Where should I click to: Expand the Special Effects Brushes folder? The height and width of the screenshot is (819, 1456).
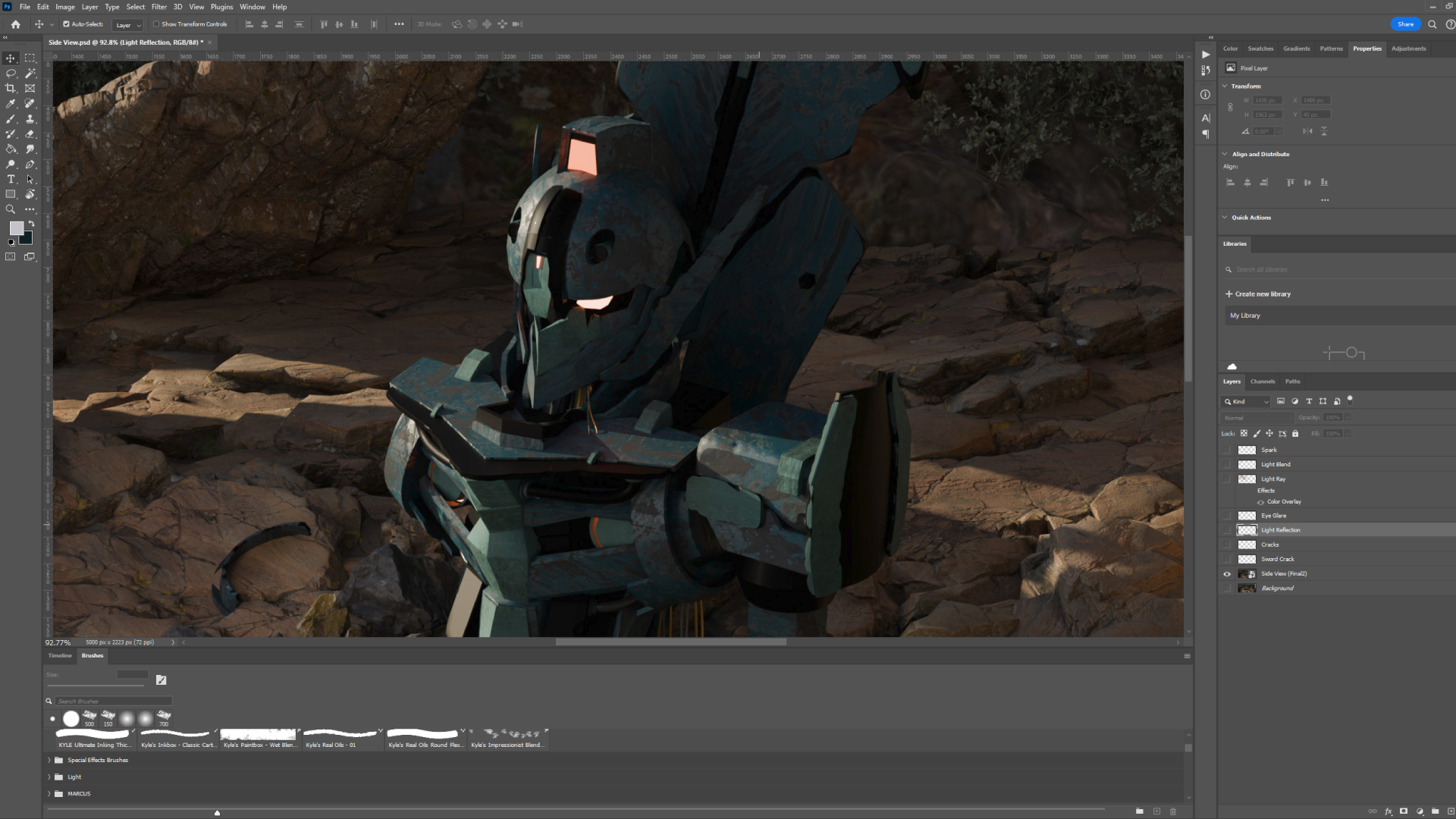tap(49, 760)
